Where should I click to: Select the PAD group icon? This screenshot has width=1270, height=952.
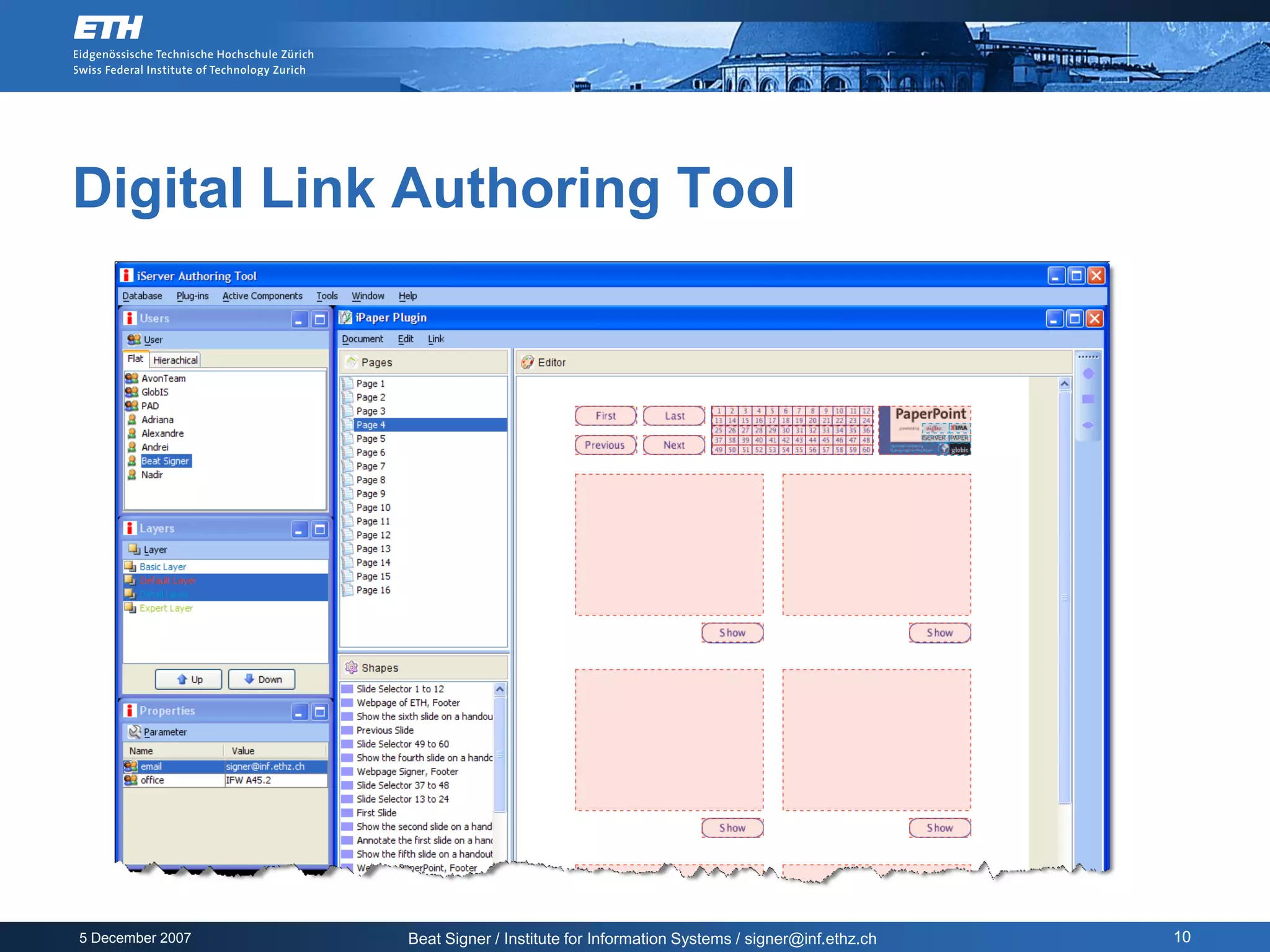click(x=131, y=405)
